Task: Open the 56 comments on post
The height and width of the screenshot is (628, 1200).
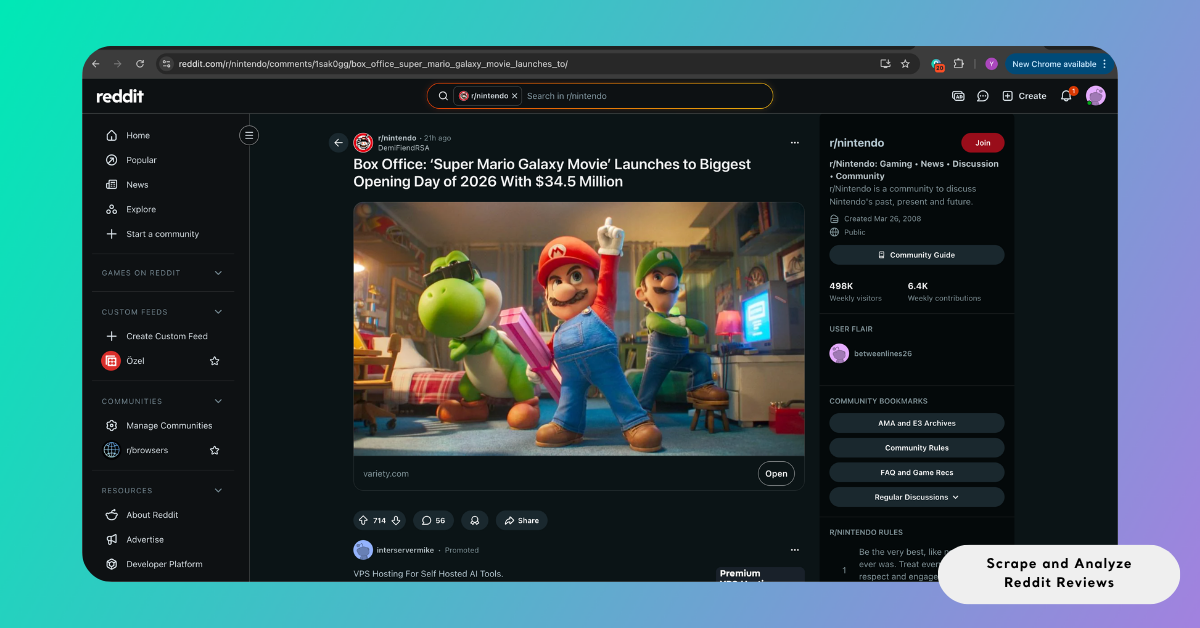Action: coord(433,520)
